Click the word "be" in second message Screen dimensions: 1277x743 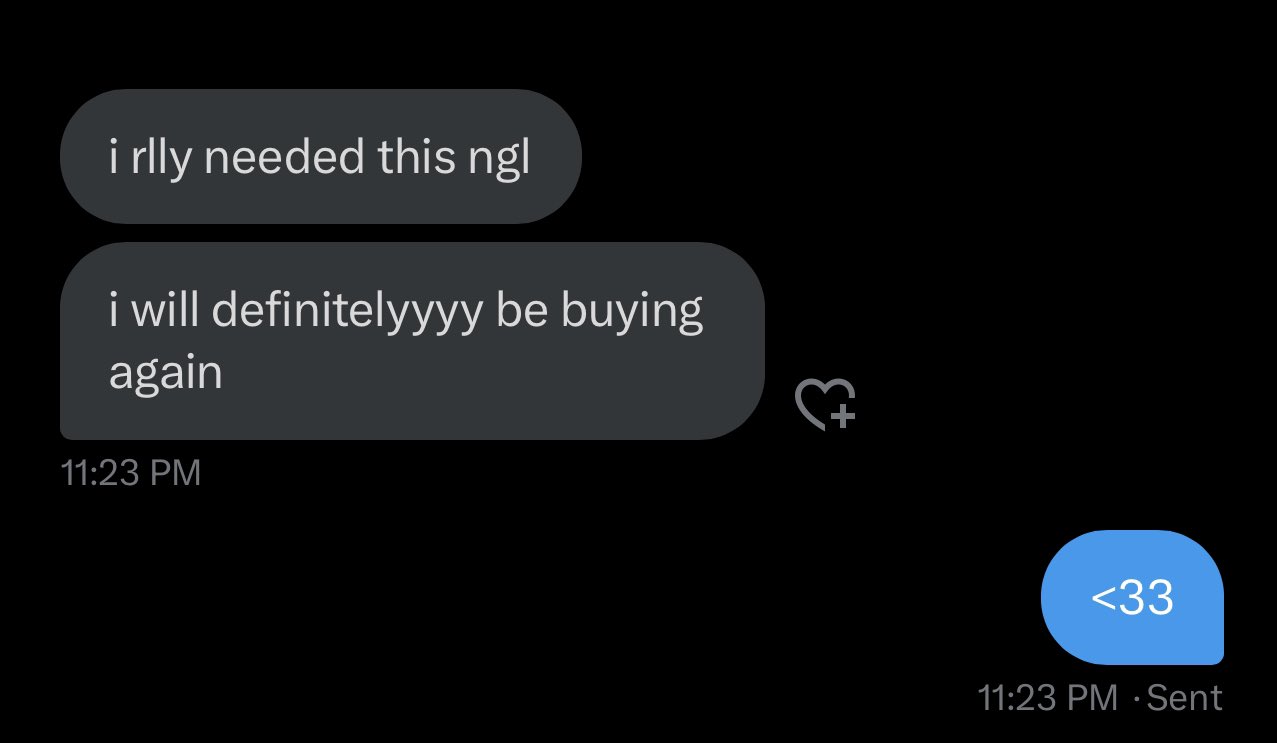click(522, 311)
